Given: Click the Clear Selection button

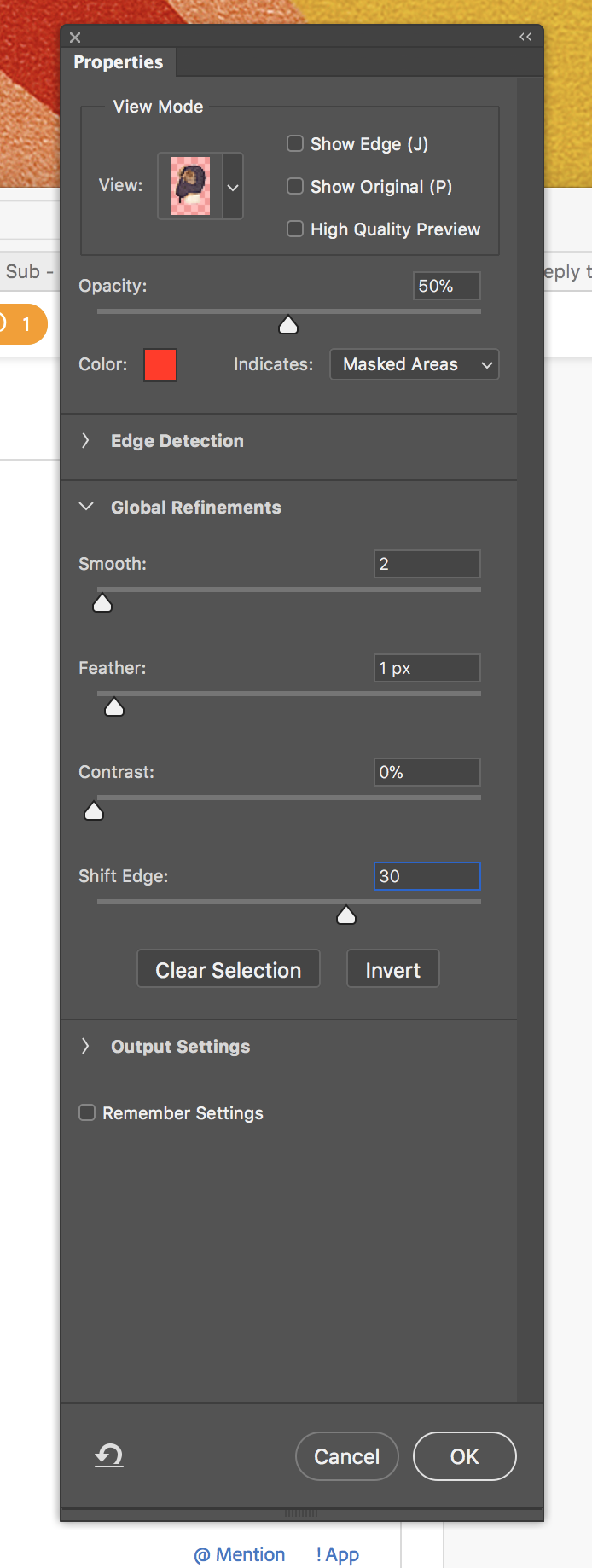Looking at the screenshot, I should (x=228, y=969).
